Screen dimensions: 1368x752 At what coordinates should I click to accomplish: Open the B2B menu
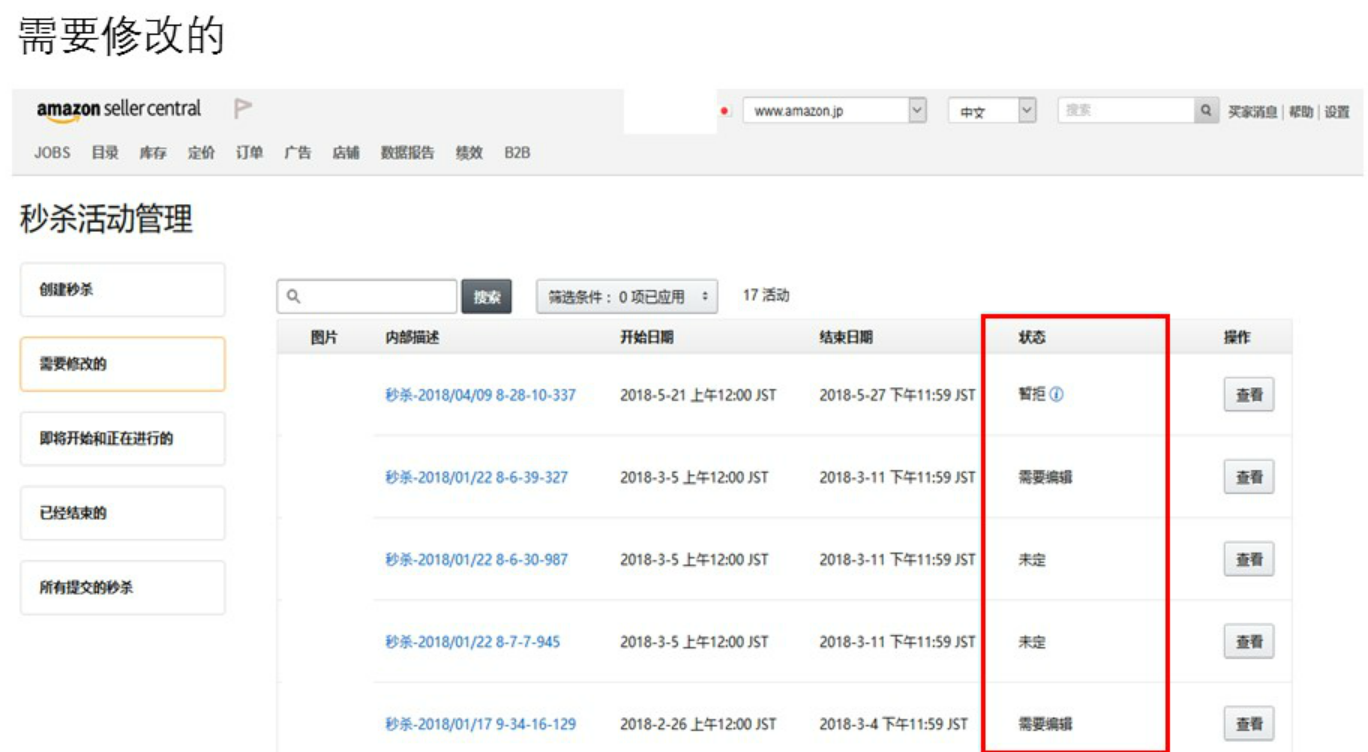517,153
